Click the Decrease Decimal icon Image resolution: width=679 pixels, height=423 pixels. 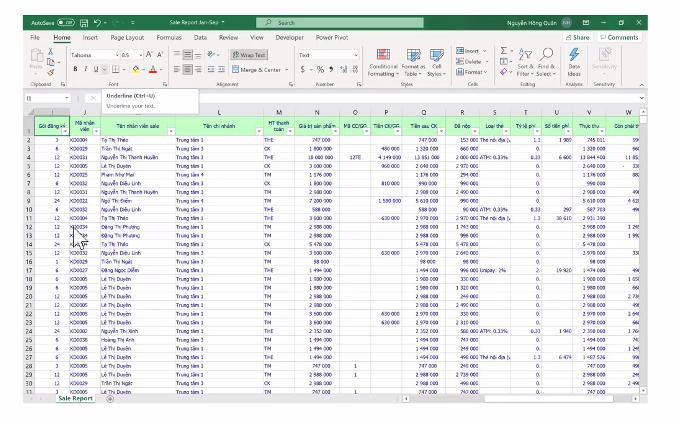click(355, 69)
